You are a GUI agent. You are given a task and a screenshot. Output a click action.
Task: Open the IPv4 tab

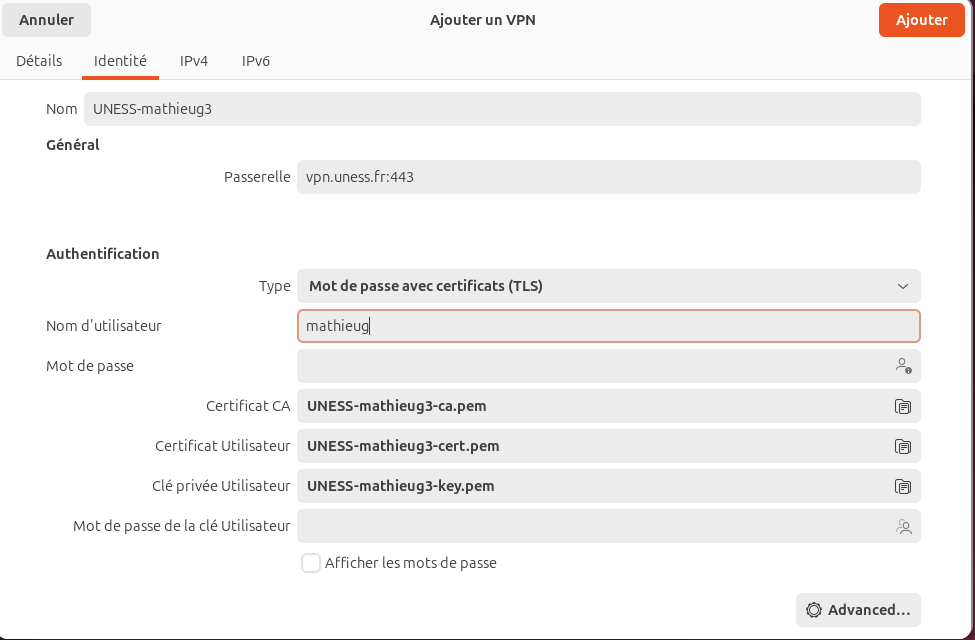pyautogui.click(x=194, y=61)
